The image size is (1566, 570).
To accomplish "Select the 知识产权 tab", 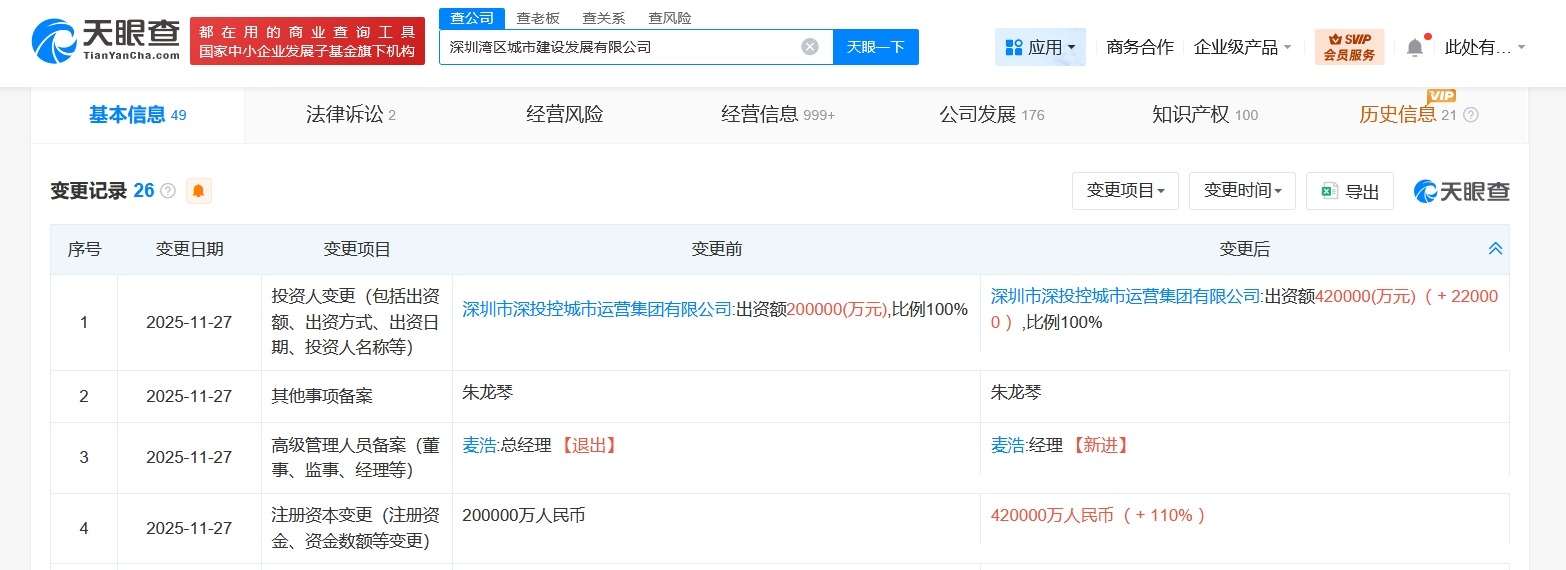I will pos(1205,115).
